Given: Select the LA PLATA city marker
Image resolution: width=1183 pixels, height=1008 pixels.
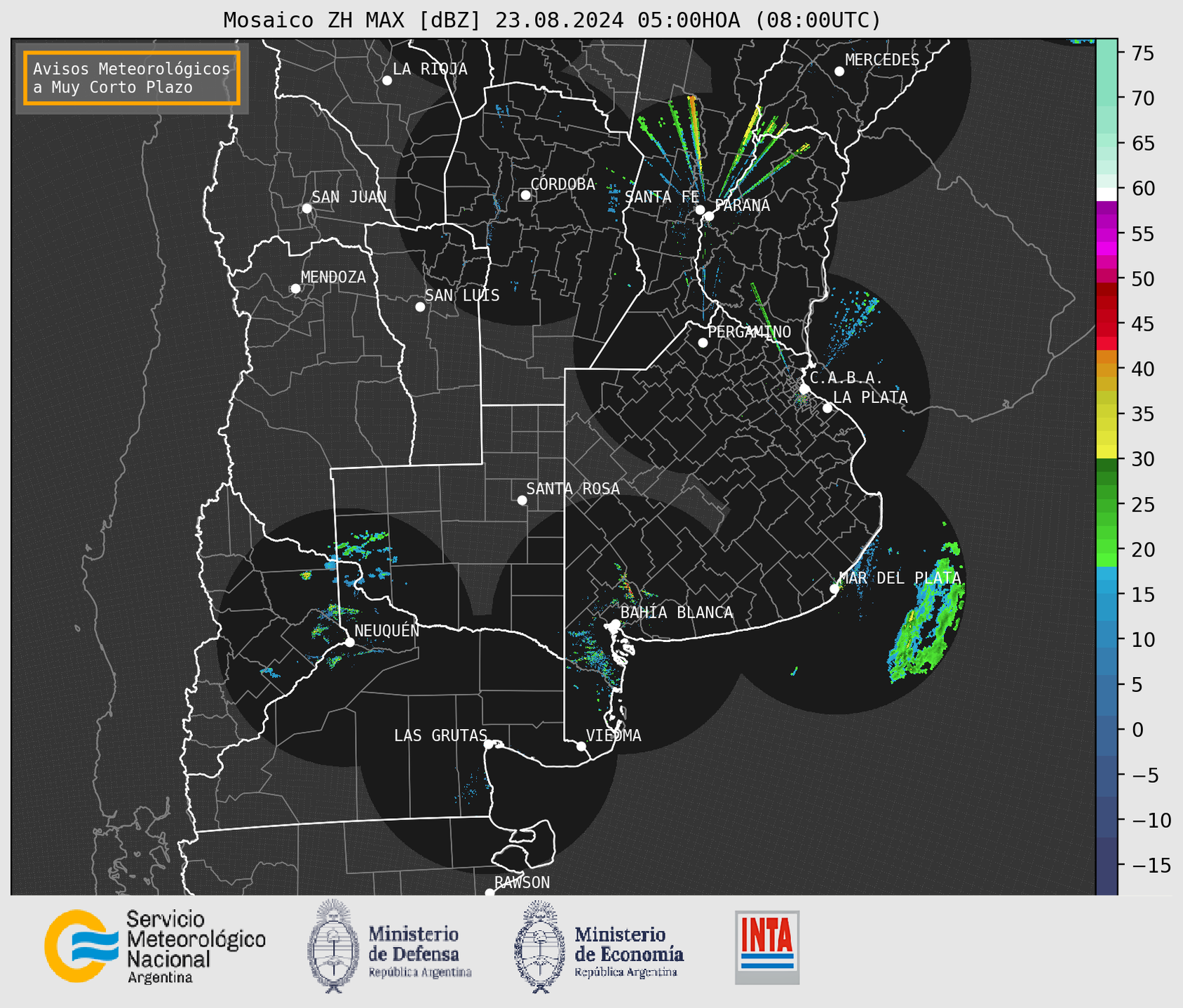Looking at the screenshot, I should (x=827, y=408).
